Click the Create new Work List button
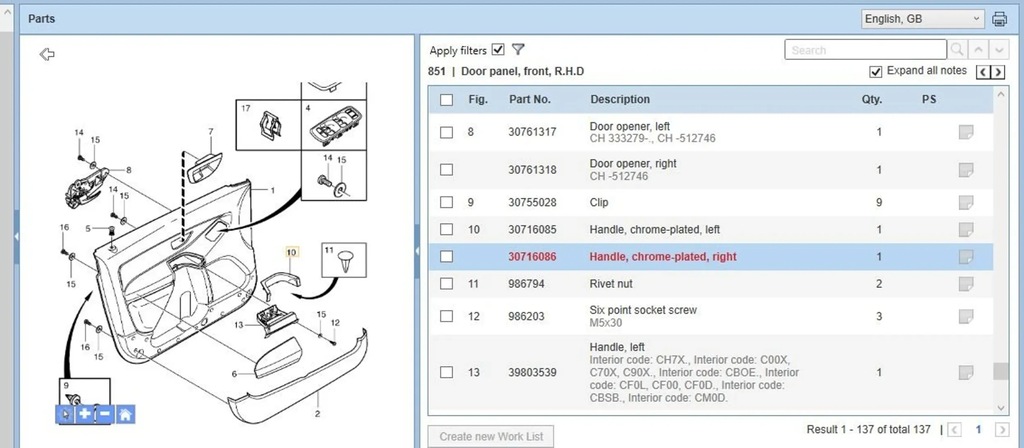 pos(491,436)
